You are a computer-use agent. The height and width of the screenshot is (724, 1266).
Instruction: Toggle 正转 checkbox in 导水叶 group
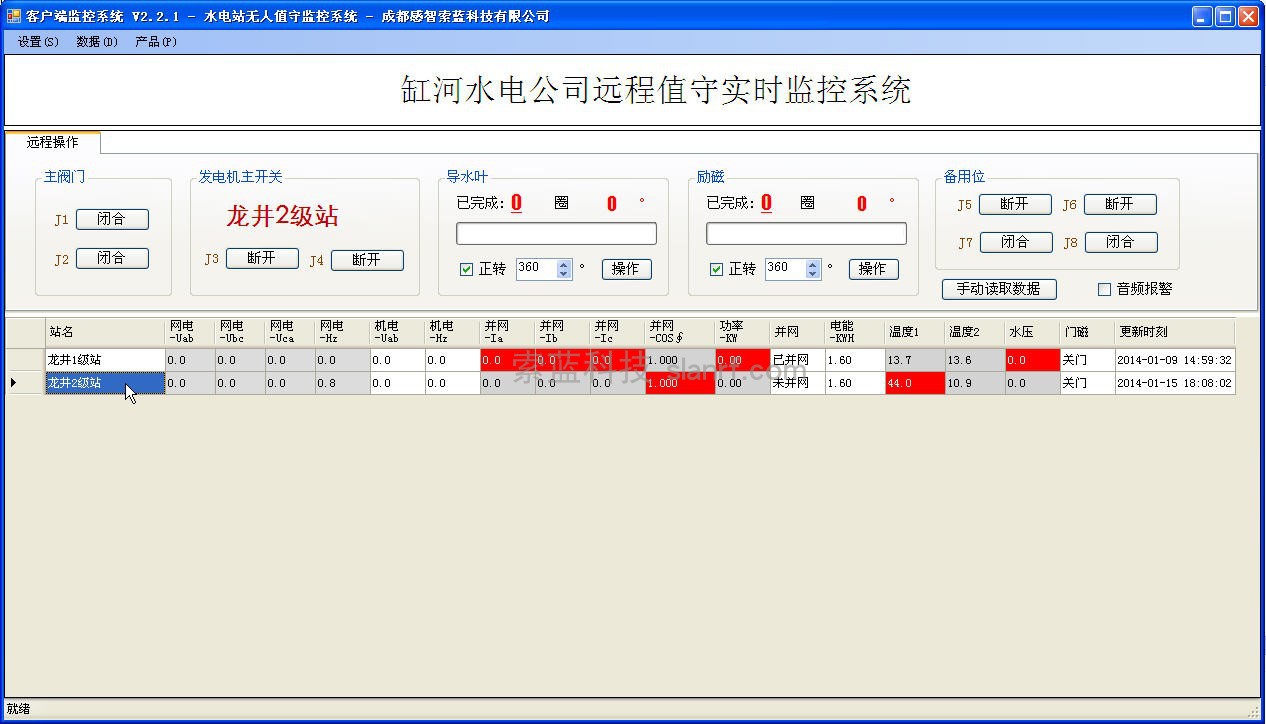[x=466, y=269]
